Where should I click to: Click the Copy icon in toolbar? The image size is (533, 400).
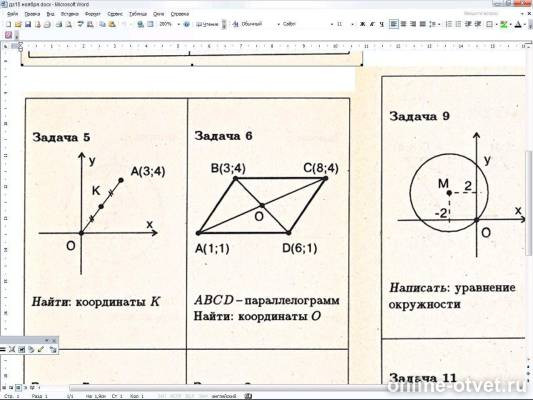102,24
